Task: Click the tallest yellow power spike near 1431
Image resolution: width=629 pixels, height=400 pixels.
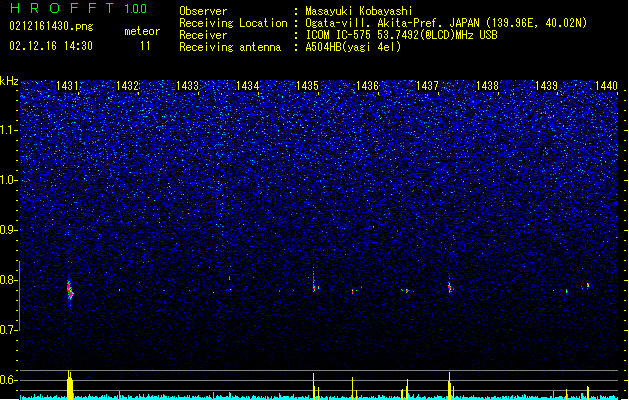Action: (x=70, y=385)
